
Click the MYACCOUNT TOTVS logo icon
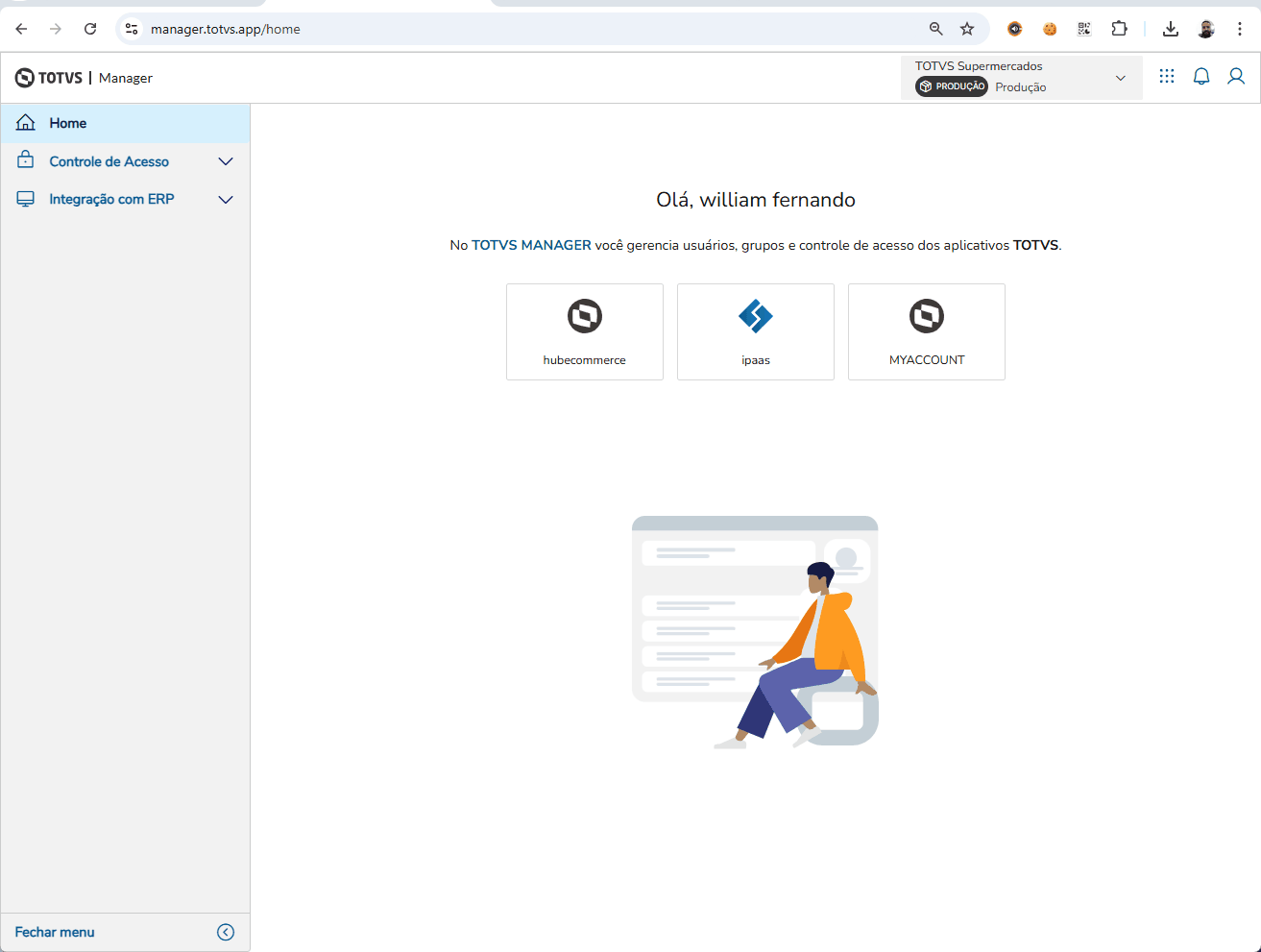pyautogui.click(x=927, y=316)
